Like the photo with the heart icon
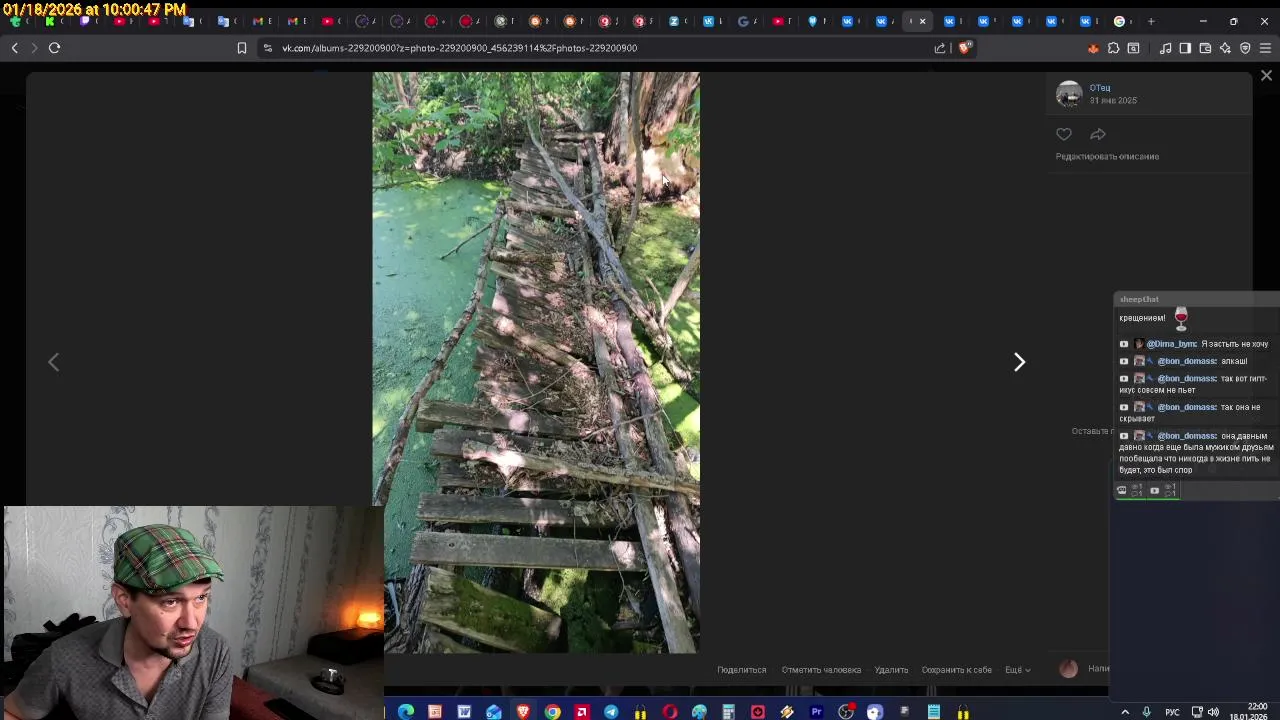 (1064, 134)
